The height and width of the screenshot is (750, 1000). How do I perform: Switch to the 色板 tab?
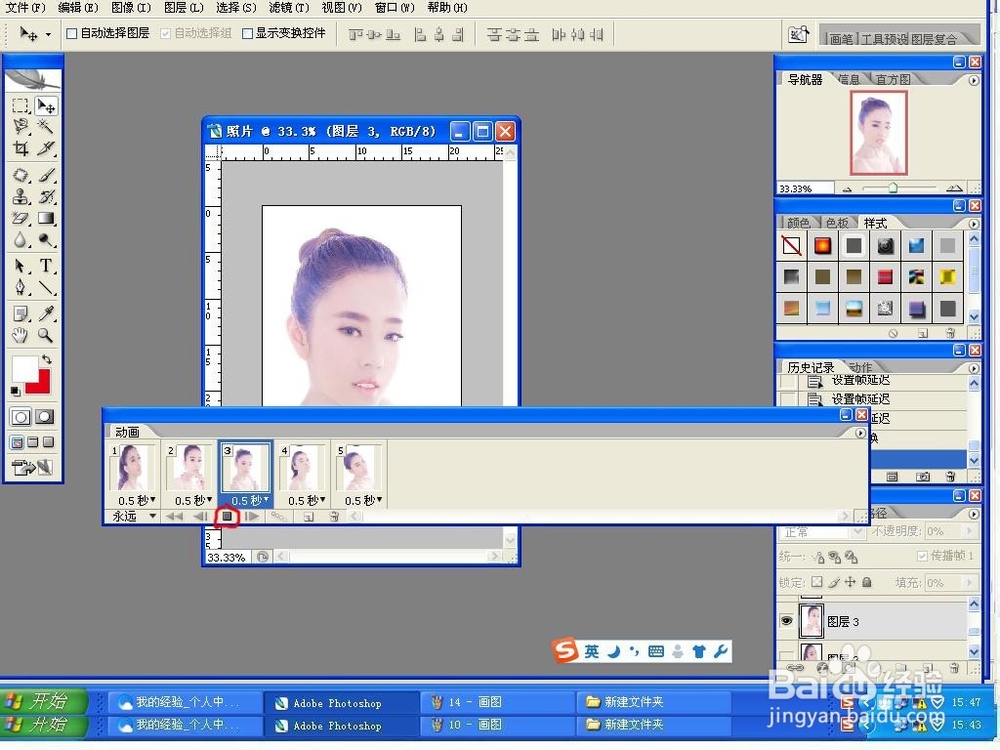pos(837,223)
